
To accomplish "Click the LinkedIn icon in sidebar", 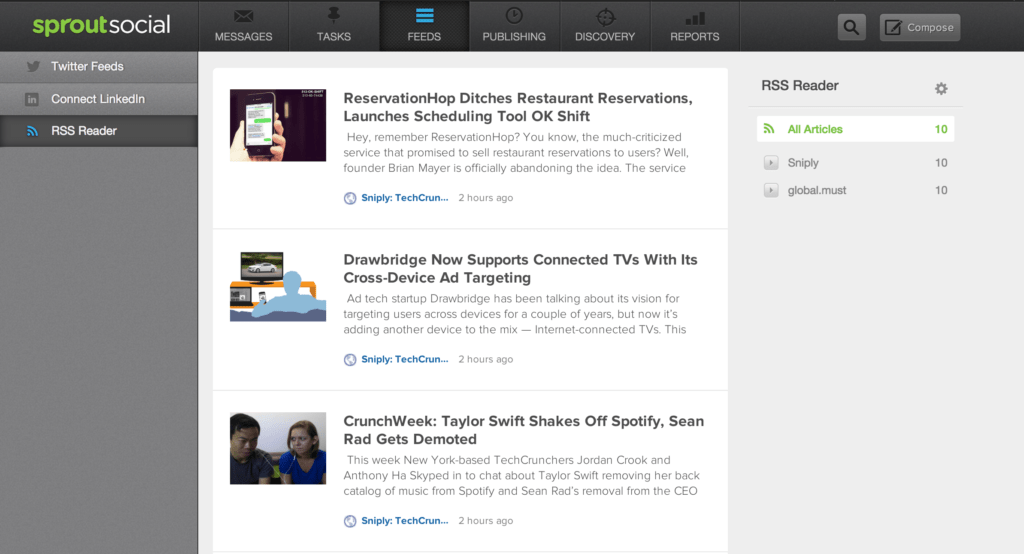I will [33, 99].
